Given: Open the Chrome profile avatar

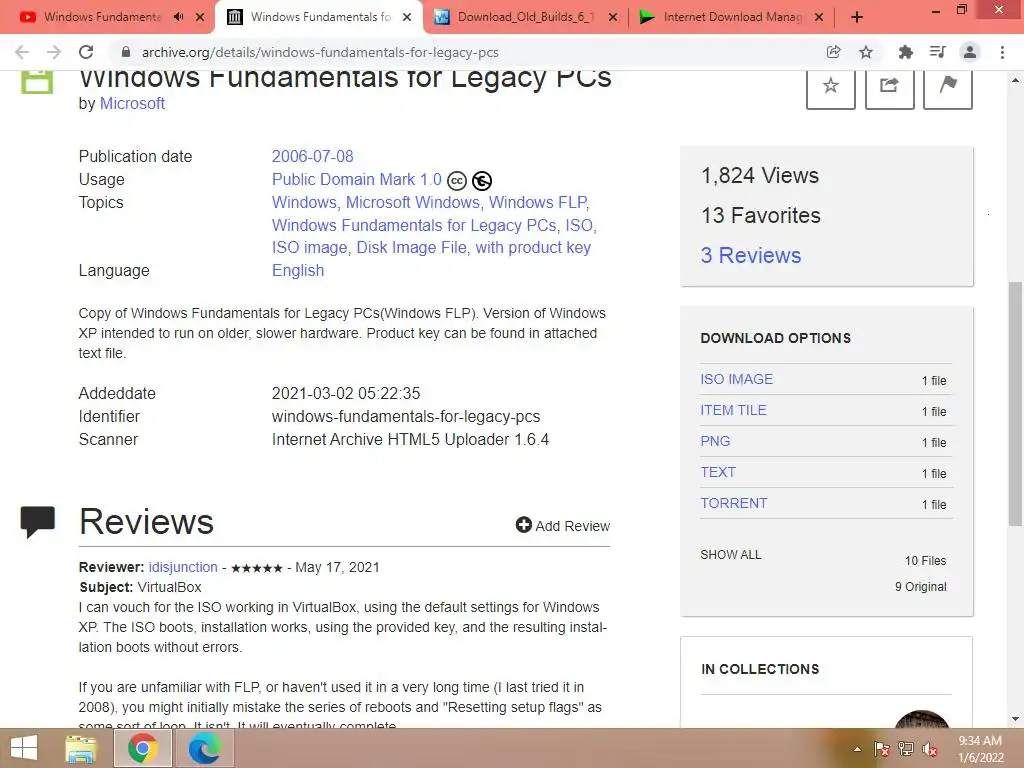Looking at the screenshot, I should (970, 52).
